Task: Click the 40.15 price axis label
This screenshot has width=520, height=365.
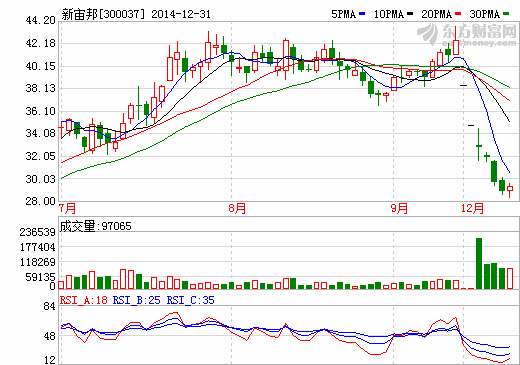Action: (41, 66)
